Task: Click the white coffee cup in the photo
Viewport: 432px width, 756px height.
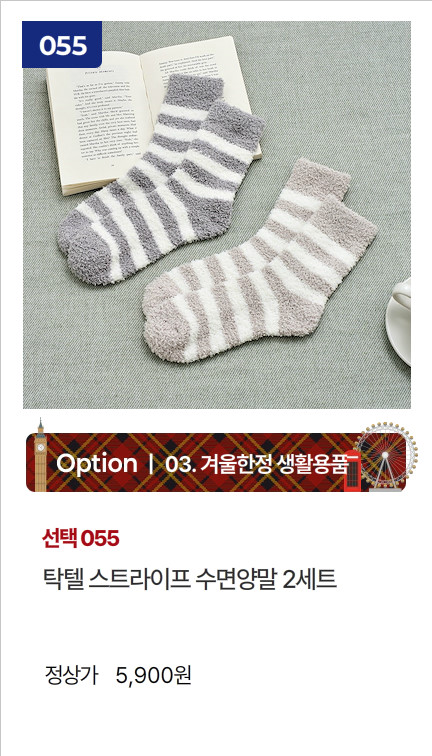Action: click(398, 320)
